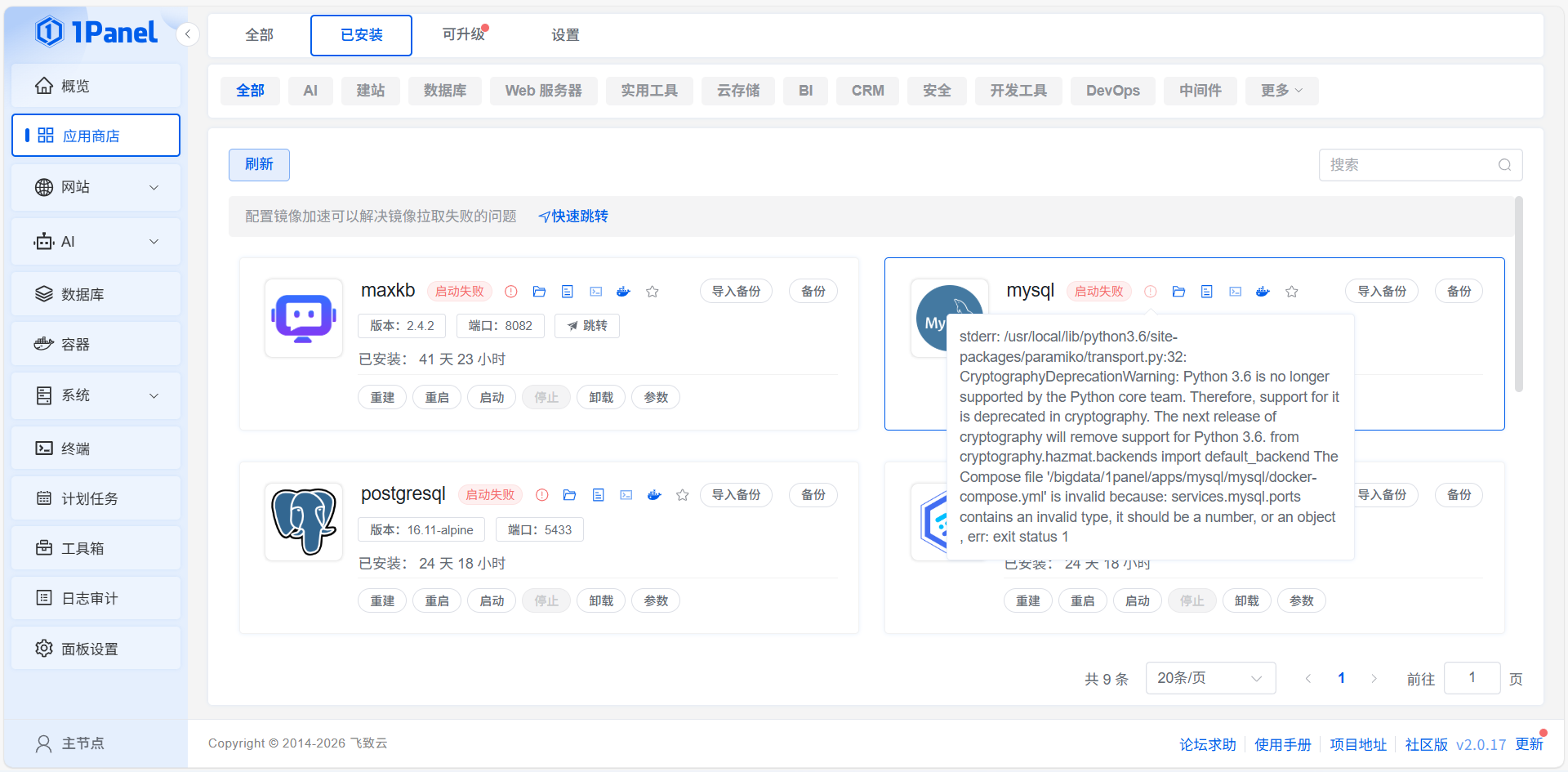Click the search magnifier icon

(1504, 165)
